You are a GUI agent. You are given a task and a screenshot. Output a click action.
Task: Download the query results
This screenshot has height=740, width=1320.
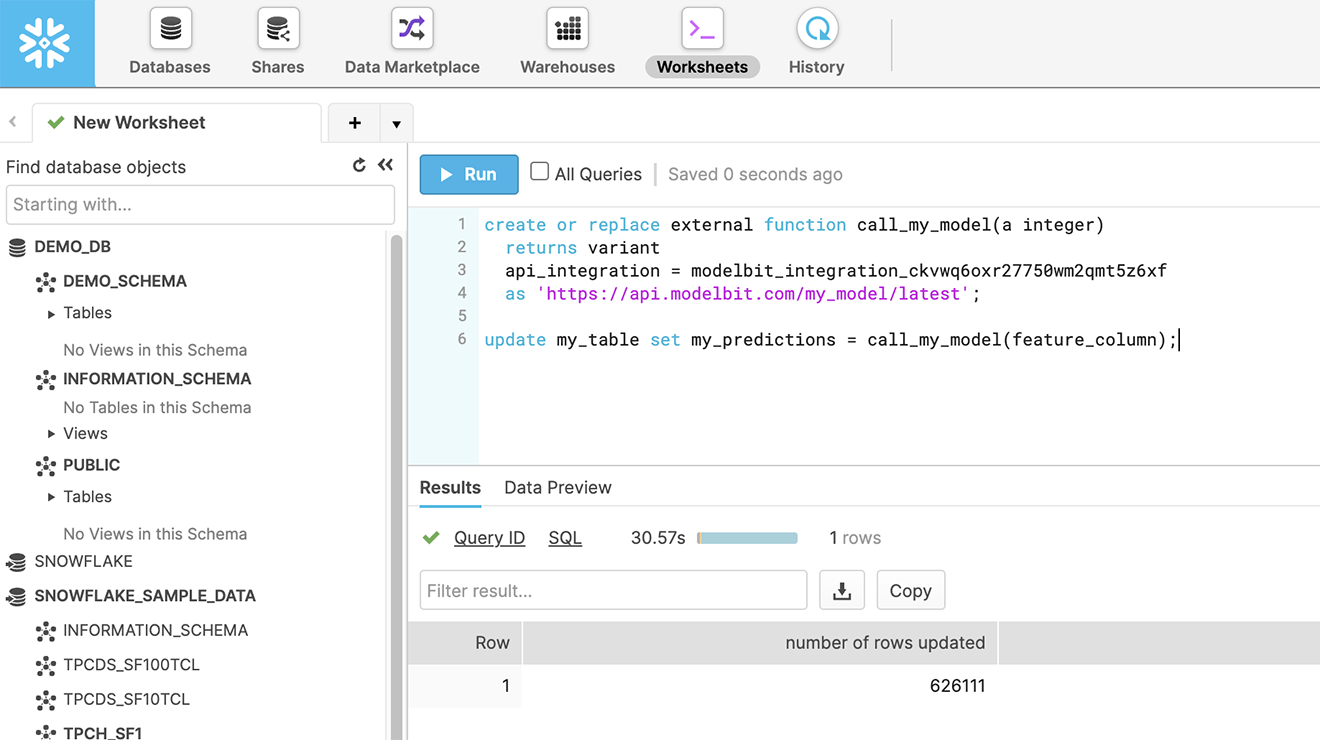(x=842, y=591)
